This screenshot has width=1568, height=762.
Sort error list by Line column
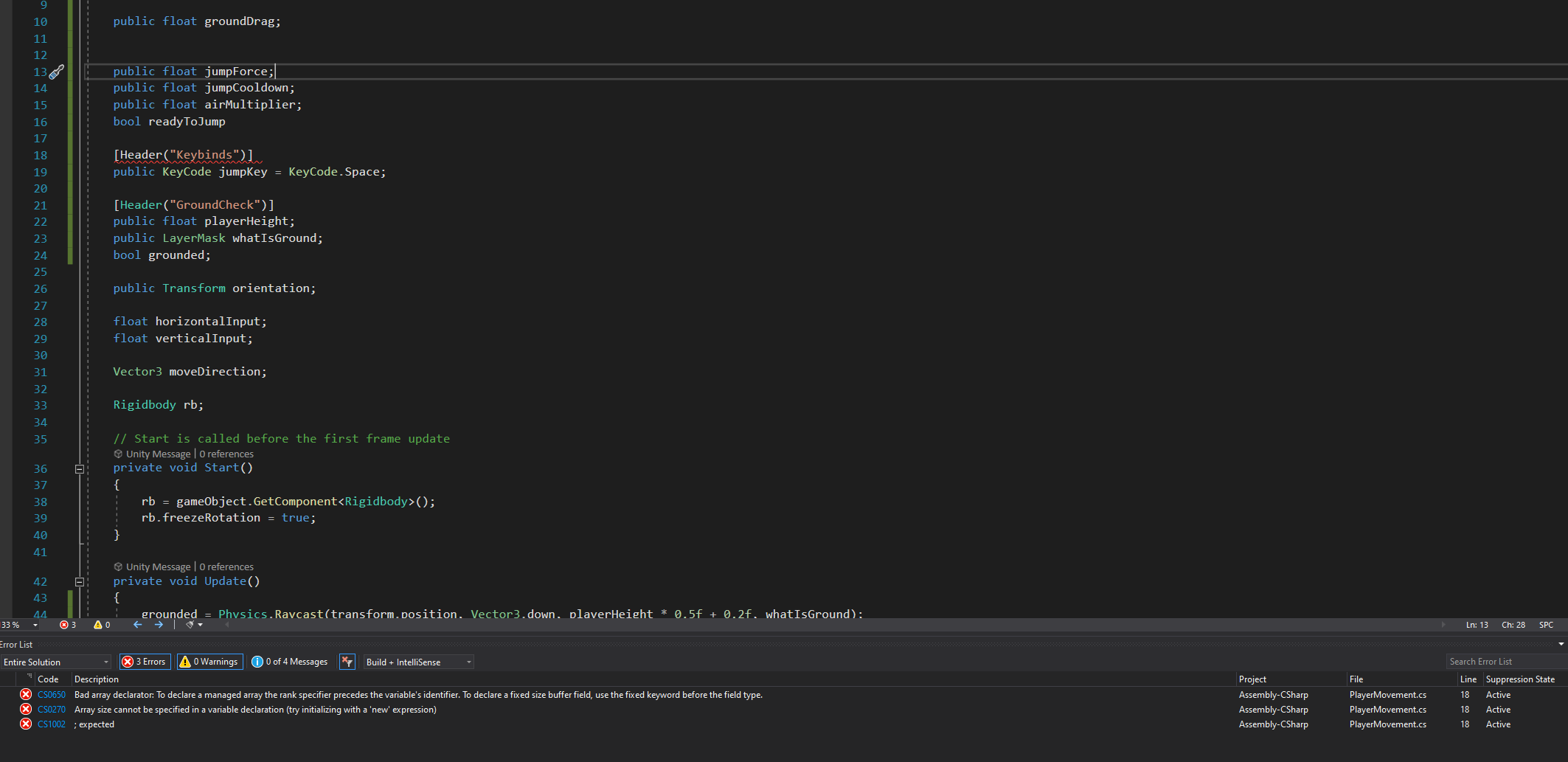[1469, 679]
